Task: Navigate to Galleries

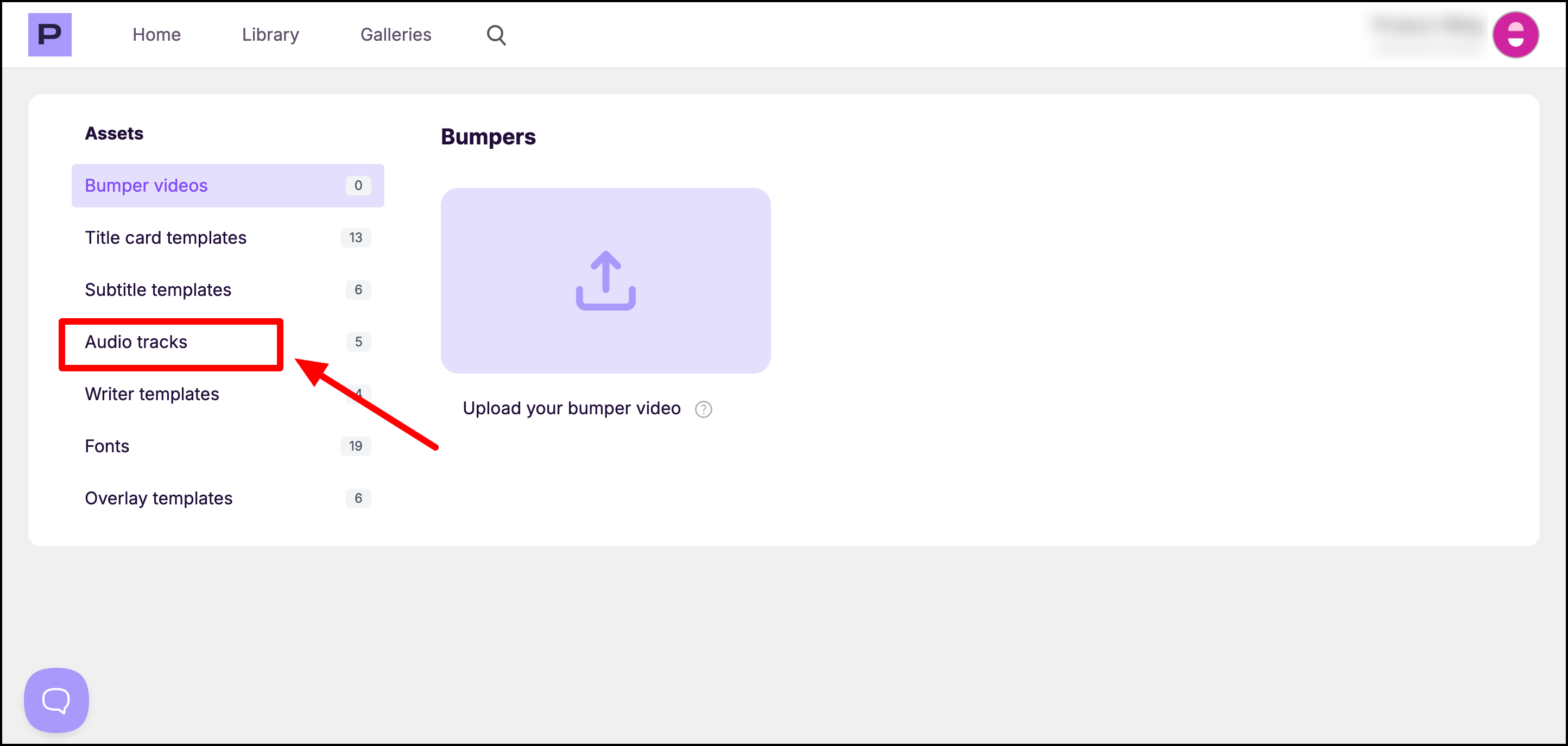Action: 396,35
